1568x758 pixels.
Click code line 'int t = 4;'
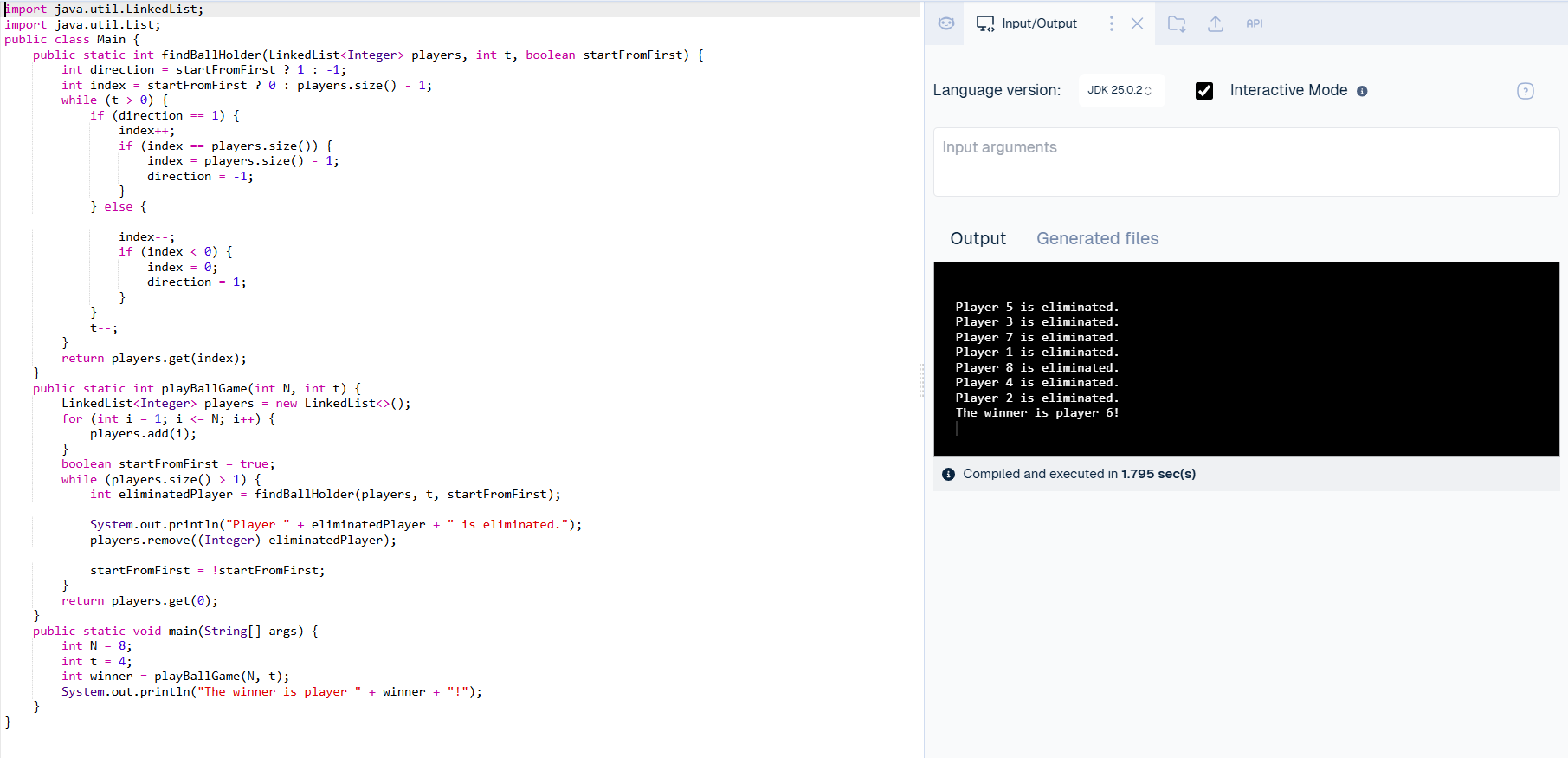(x=97, y=661)
